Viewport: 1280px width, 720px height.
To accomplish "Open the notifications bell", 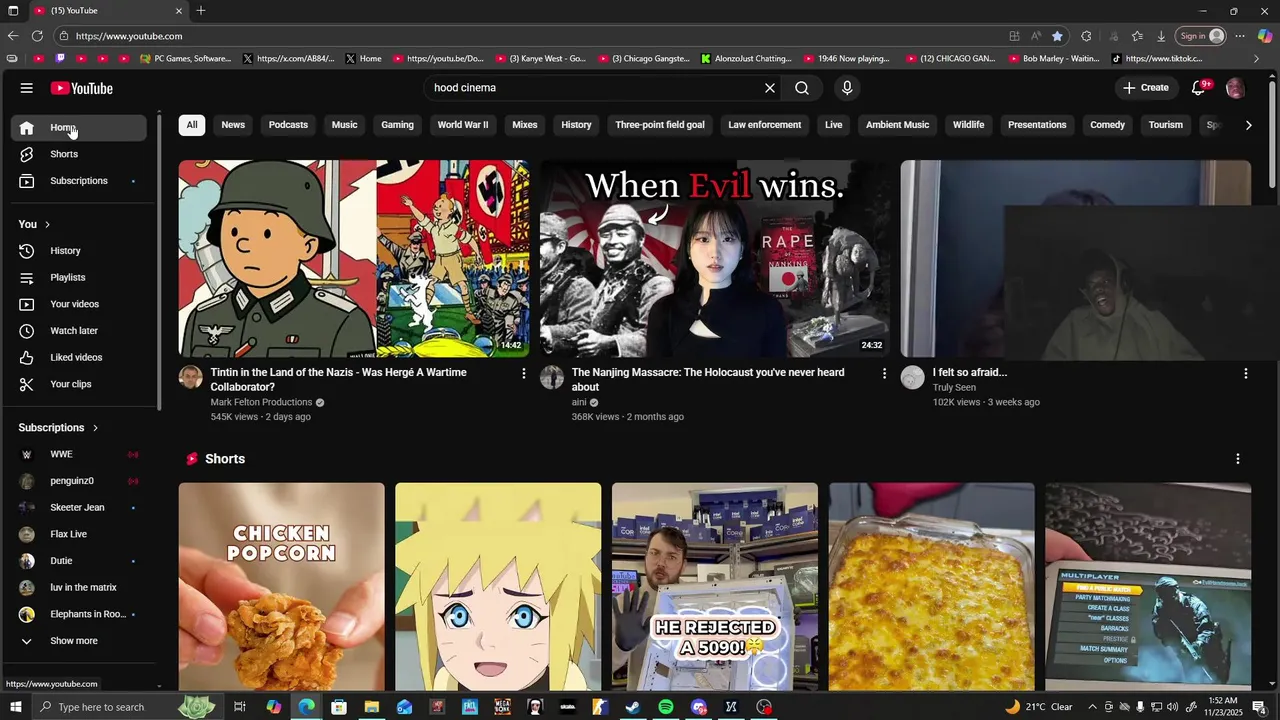I will pos(1198,88).
